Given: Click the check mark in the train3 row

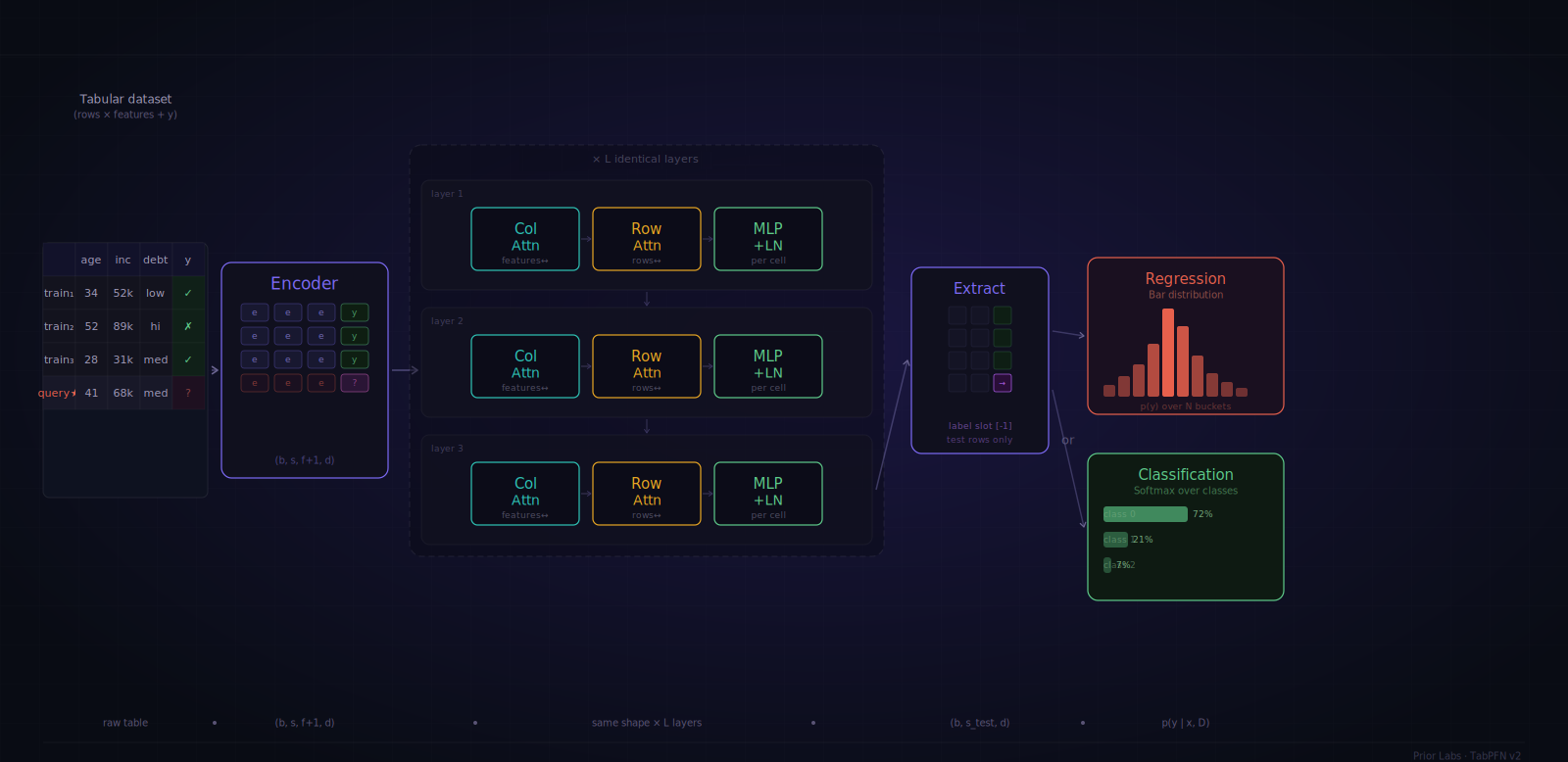Looking at the screenshot, I should [x=188, y=359].
